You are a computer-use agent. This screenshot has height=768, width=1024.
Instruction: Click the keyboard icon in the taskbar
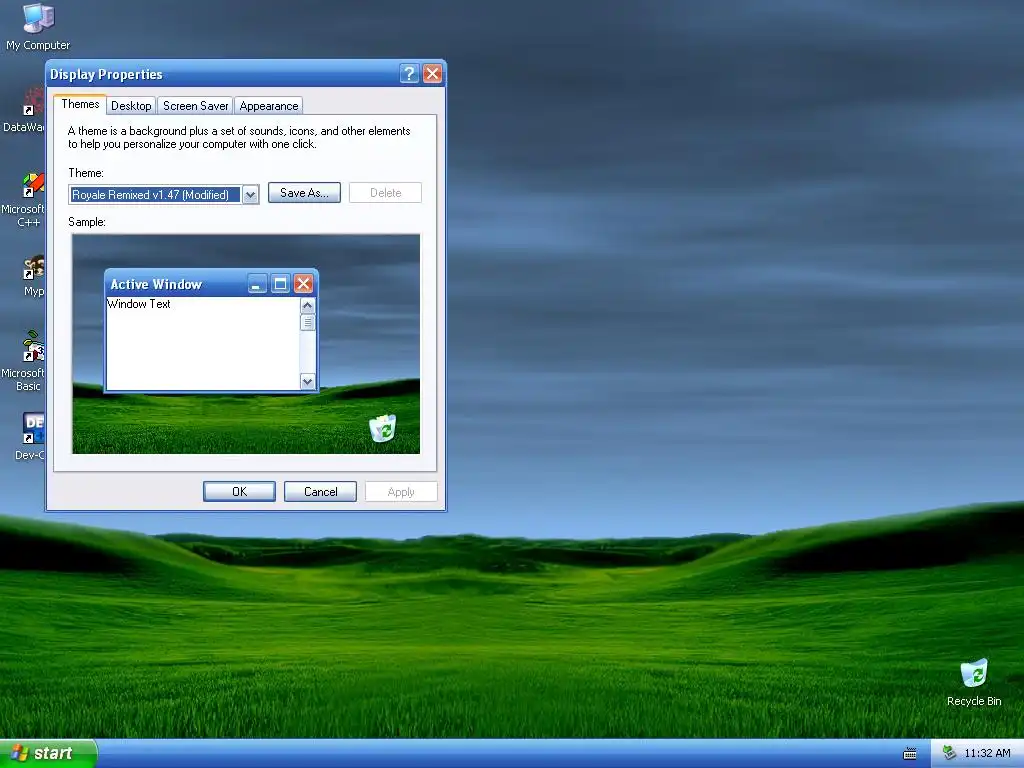pos(910,754)
